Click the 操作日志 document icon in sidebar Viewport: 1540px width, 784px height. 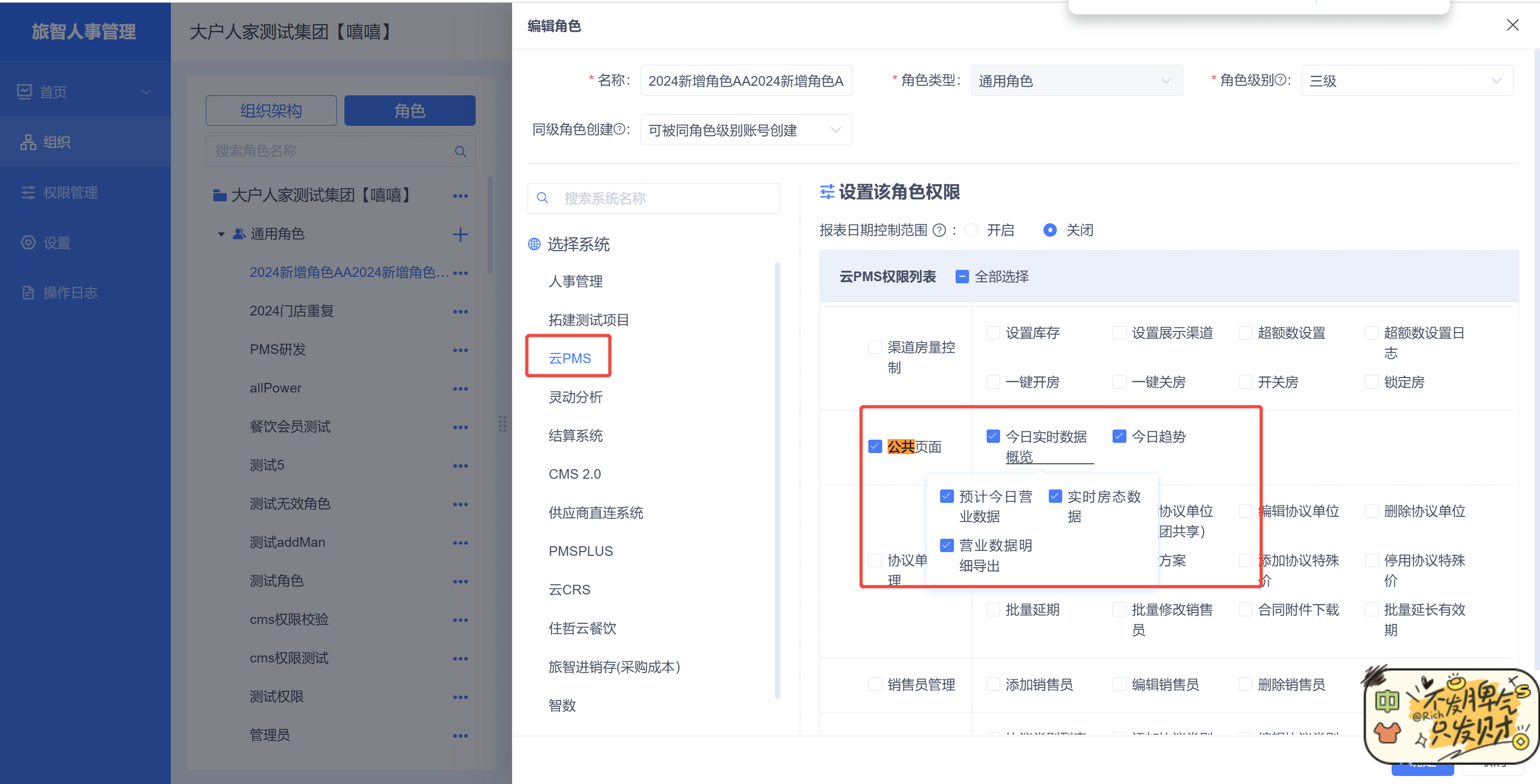pyautogui.click(x=28, y=292)
